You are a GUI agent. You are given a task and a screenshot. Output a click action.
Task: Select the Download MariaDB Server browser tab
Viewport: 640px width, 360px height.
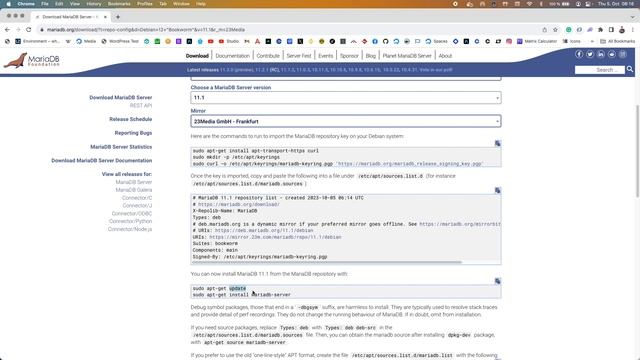pos(71,17)
